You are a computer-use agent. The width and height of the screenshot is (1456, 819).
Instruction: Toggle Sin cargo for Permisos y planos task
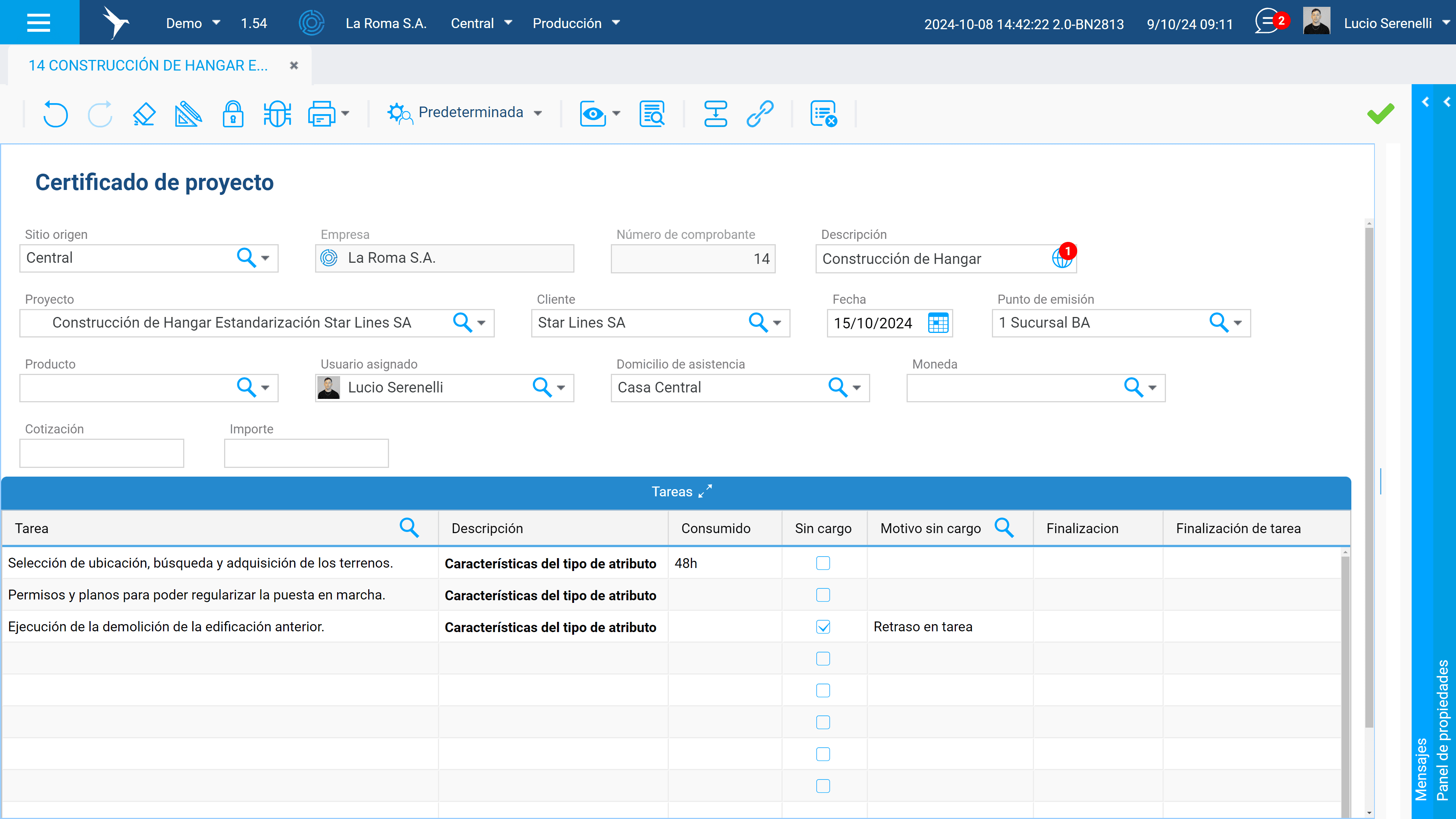coord(823,595)
